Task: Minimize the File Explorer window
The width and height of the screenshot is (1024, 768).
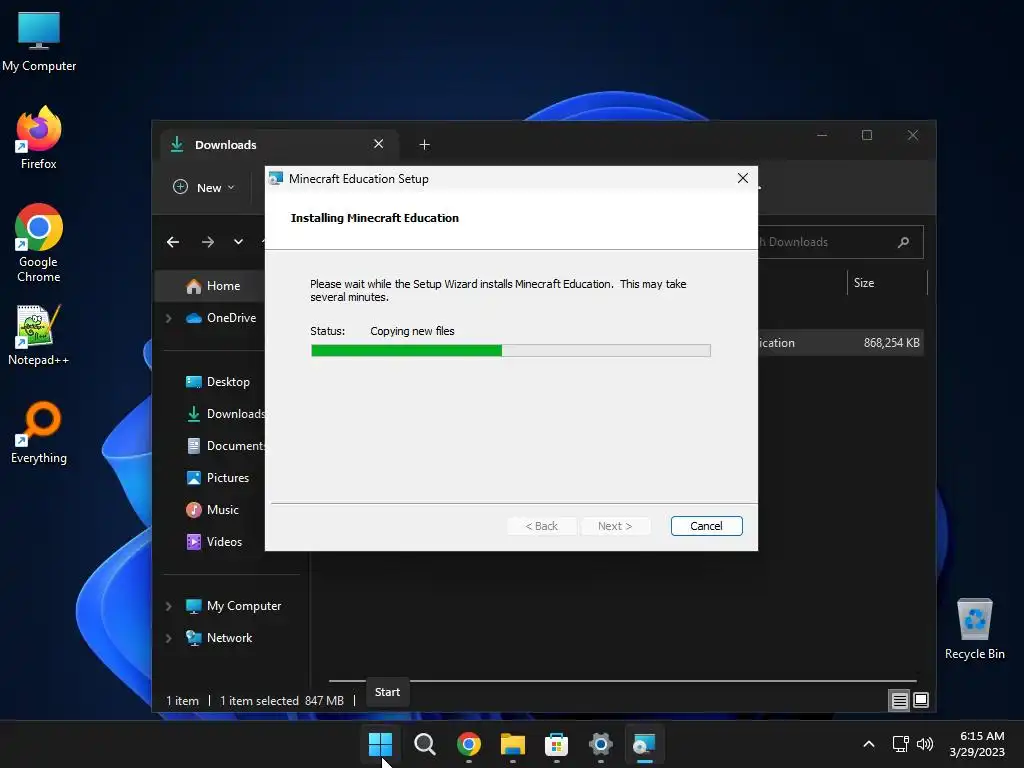Action: click(x=822, y=135)
